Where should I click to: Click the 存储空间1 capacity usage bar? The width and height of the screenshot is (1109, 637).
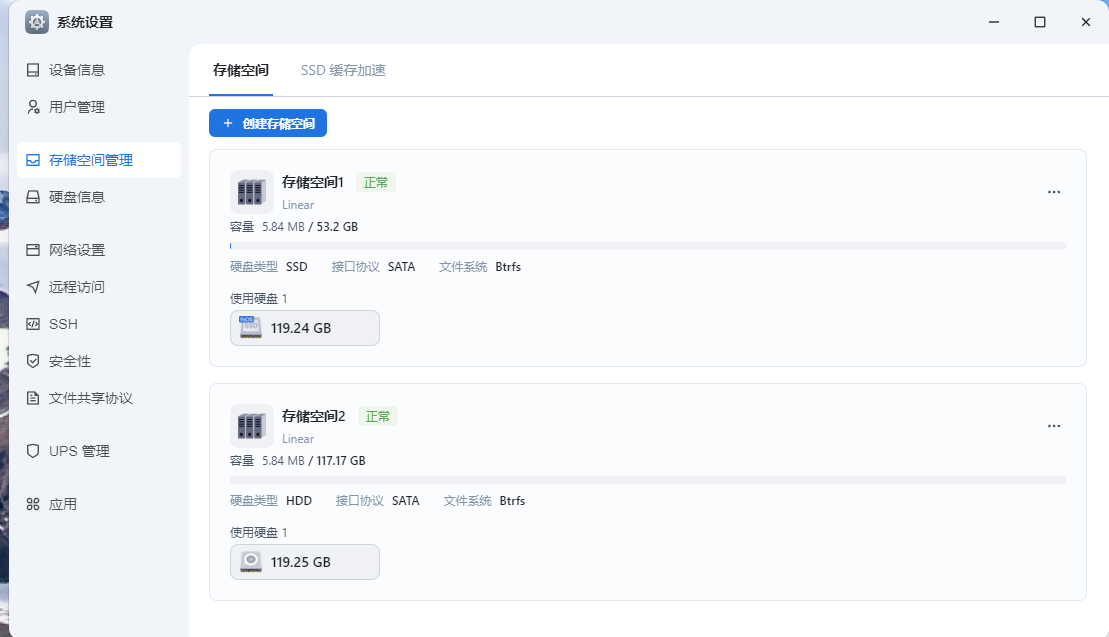[x=648, y=246]
